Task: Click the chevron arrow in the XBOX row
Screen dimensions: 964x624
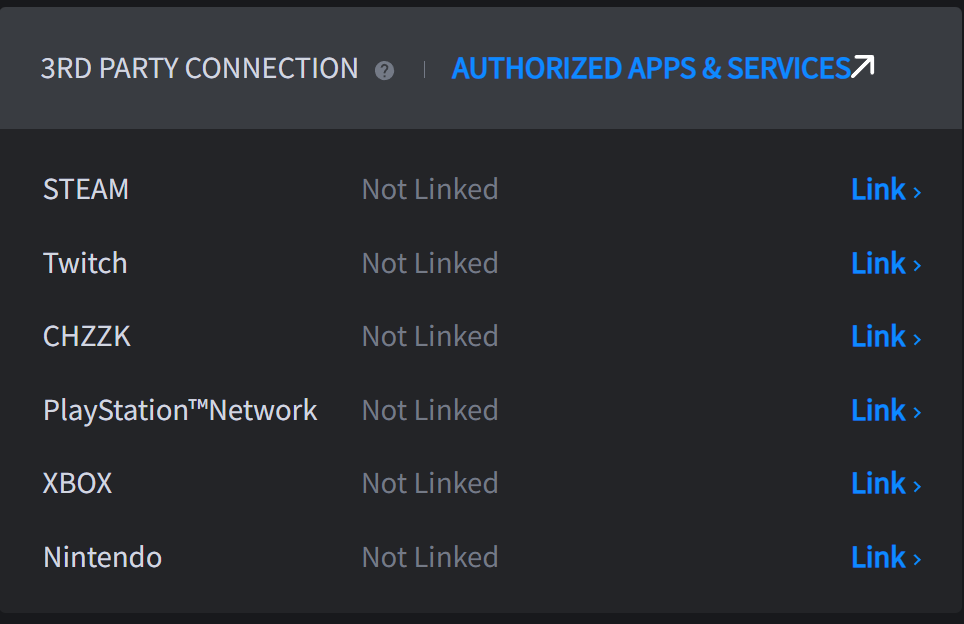Action: click(x=917, y=485)
